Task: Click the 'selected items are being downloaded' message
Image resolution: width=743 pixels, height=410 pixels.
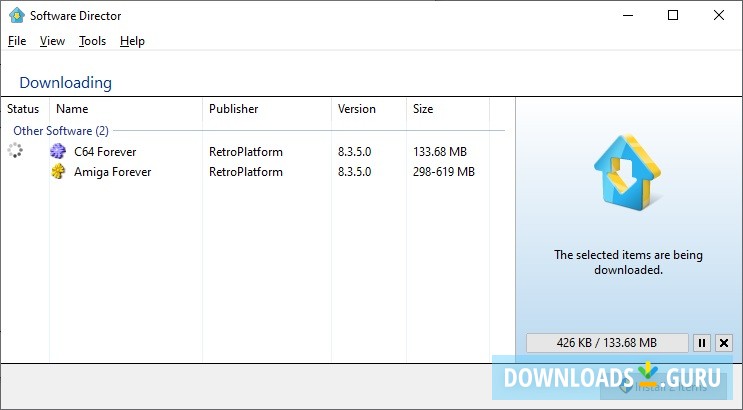Action: click(x=628, y=262)
